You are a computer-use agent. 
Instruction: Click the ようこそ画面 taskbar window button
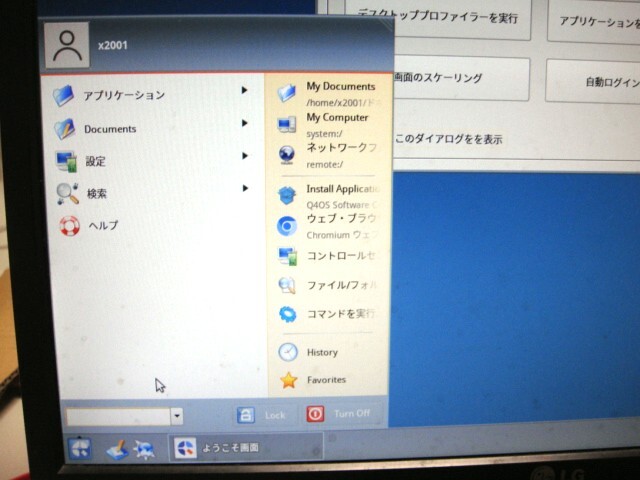(246, 448)
